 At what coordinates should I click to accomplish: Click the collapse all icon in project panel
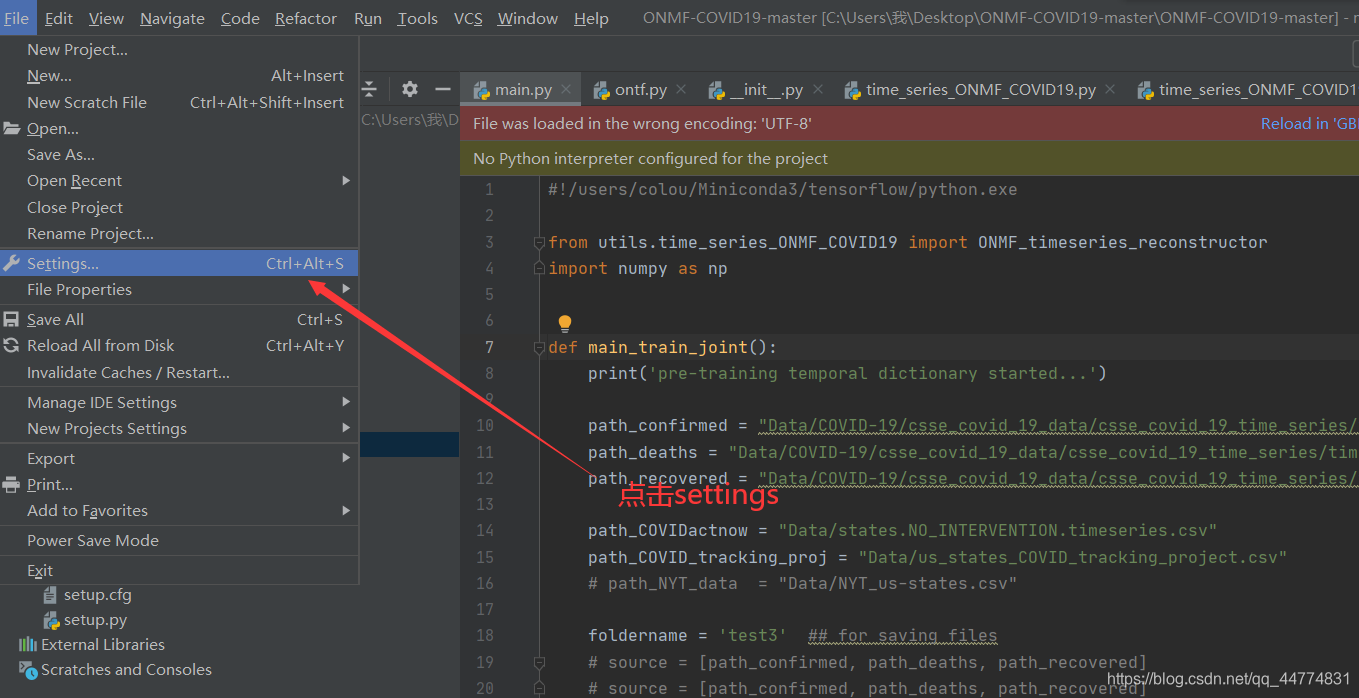(x=369, y=89)
